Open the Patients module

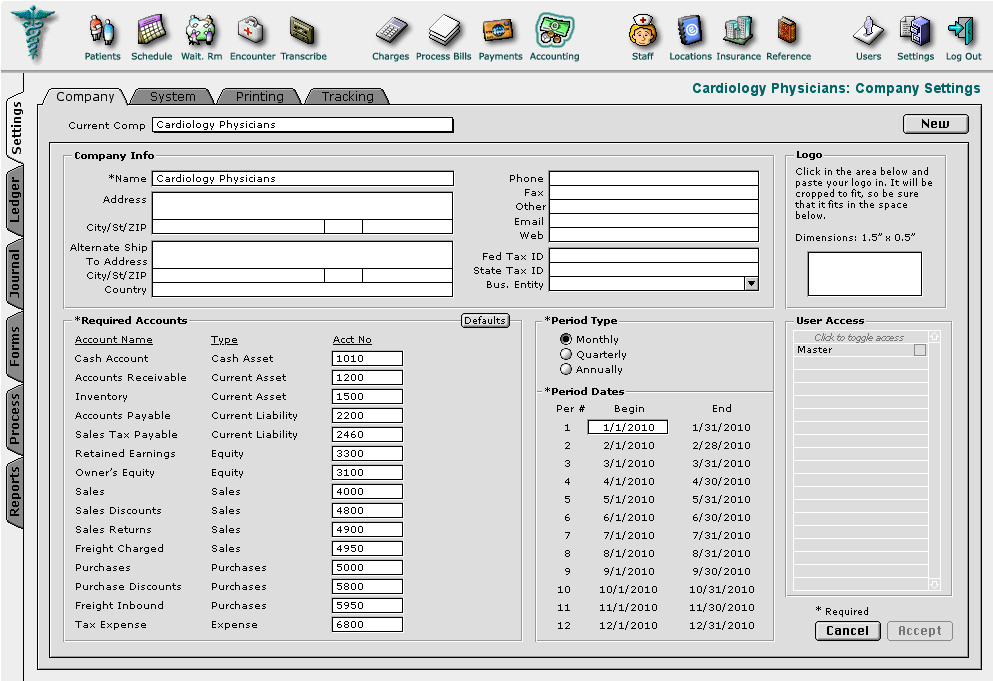(x=102, y=38)
